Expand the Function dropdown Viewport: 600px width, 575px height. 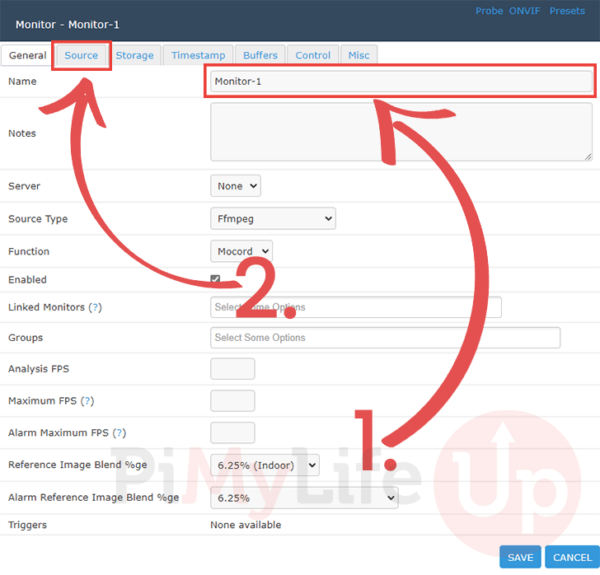[241, 251]
